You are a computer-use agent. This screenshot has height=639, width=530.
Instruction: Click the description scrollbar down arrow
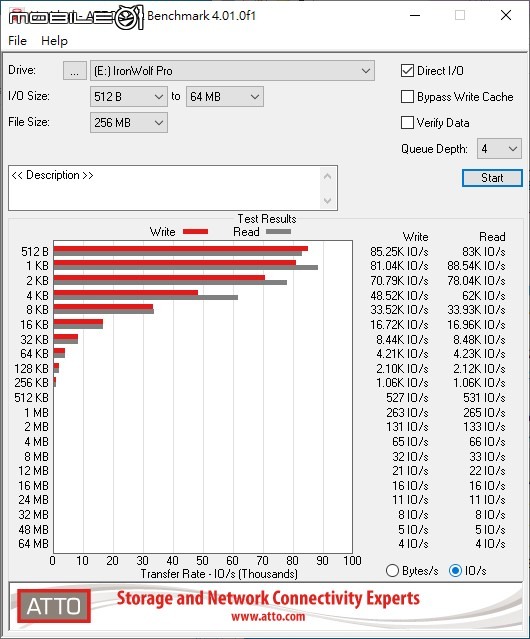point(328,200)
